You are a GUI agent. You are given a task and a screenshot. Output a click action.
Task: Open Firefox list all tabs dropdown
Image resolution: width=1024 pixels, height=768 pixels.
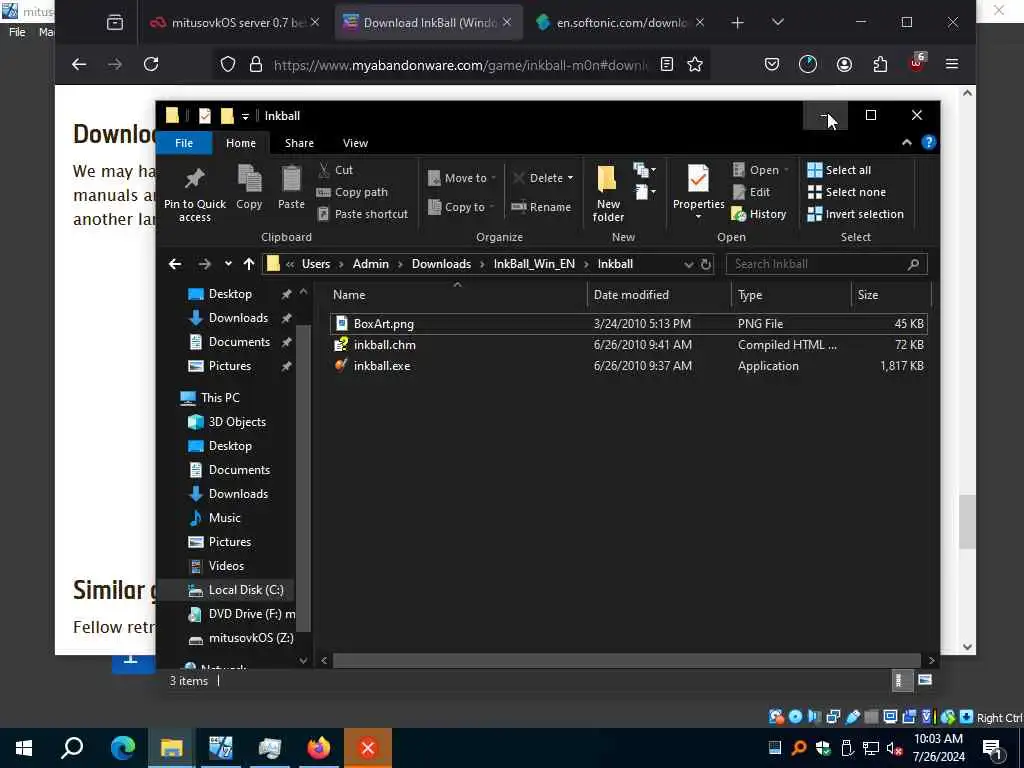(x=777, y=22)
